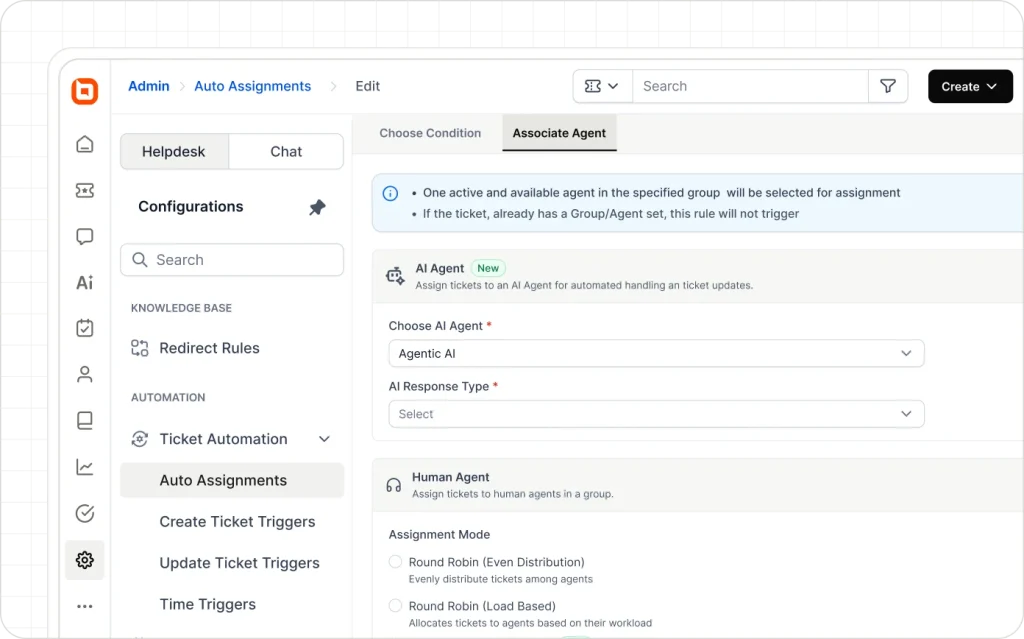Viewport: 1024px width, 639px height.
Task: Select Round Robin (Load Based) radio button
Action: pos(395,605)
